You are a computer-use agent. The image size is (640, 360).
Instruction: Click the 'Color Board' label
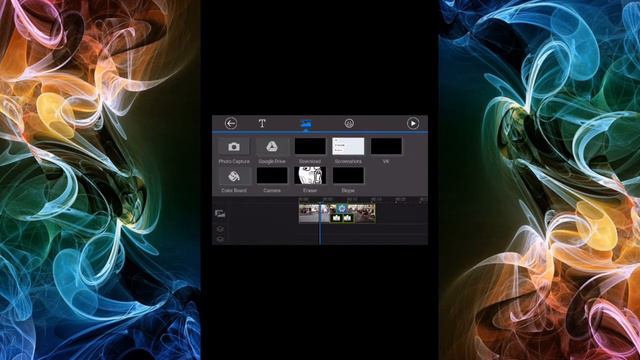click(234, 191)
